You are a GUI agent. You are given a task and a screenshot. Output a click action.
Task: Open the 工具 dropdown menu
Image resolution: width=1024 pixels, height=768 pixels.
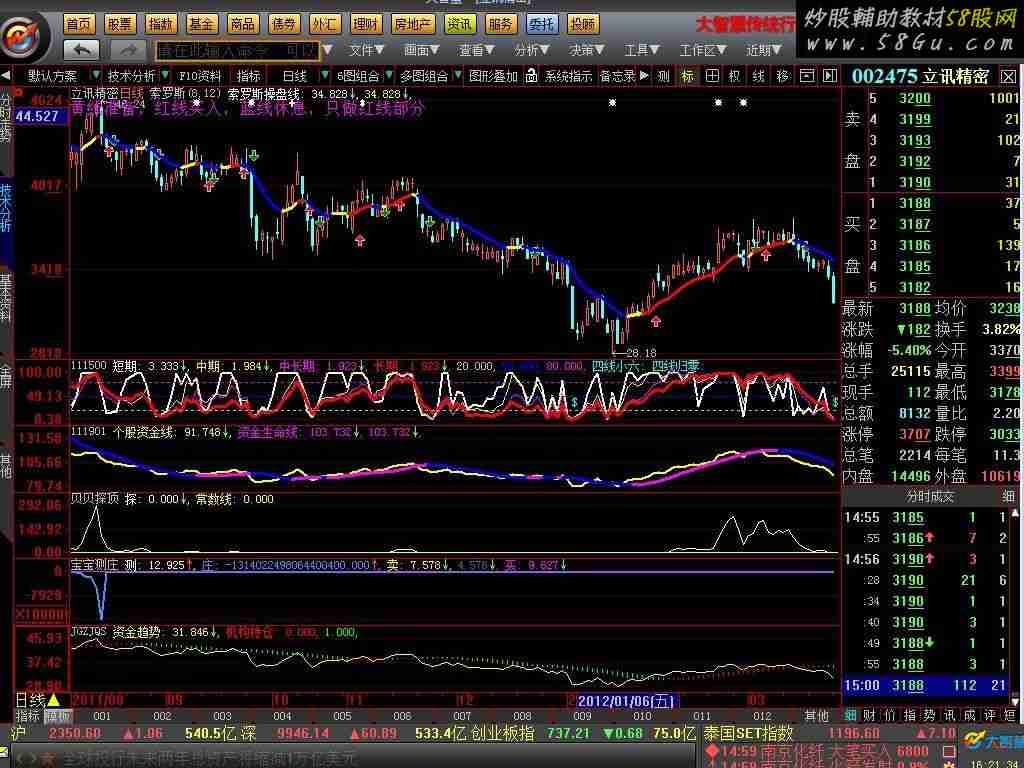[x=642, y=50]
